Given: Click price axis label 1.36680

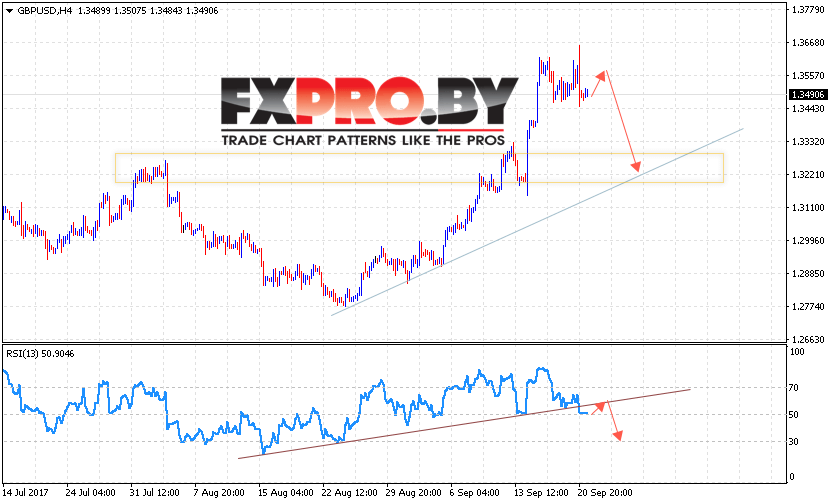Looking at the screenshot, I should 808,42.
